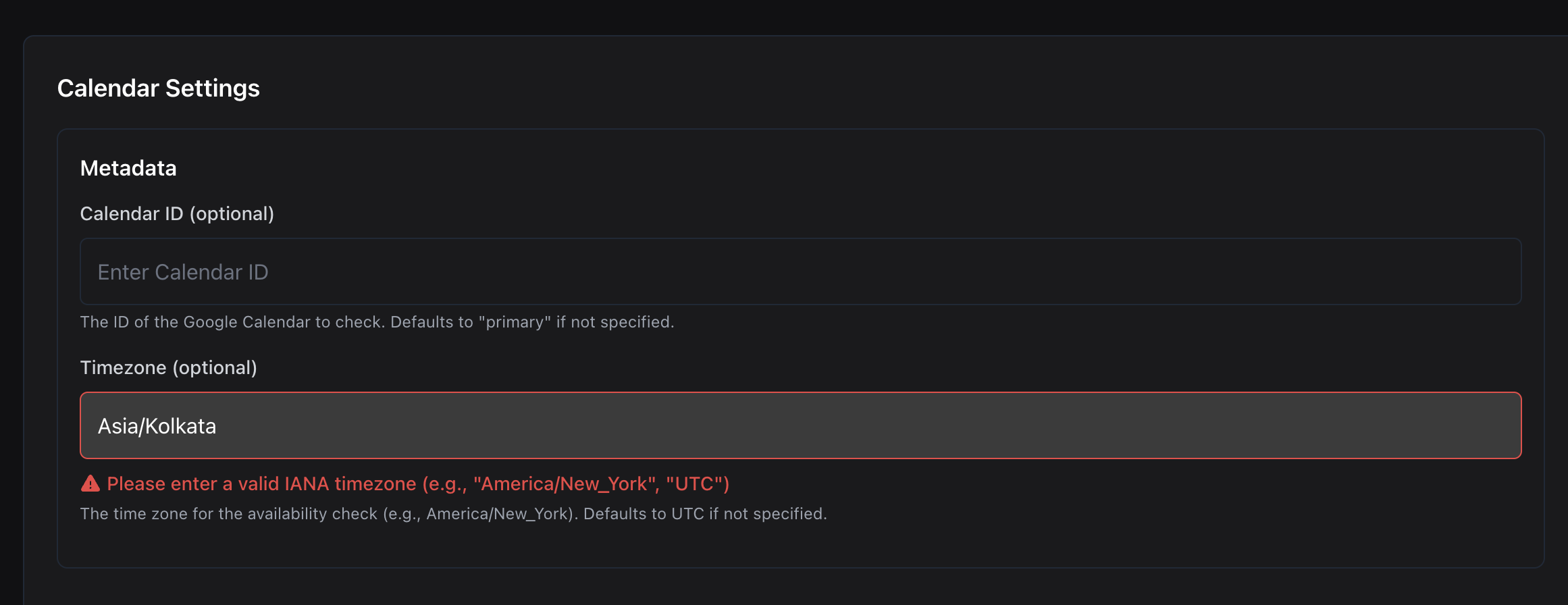Click "America/New_York" in the red error message
This screenshot has height=605, width=1568.
click(566, 484)
